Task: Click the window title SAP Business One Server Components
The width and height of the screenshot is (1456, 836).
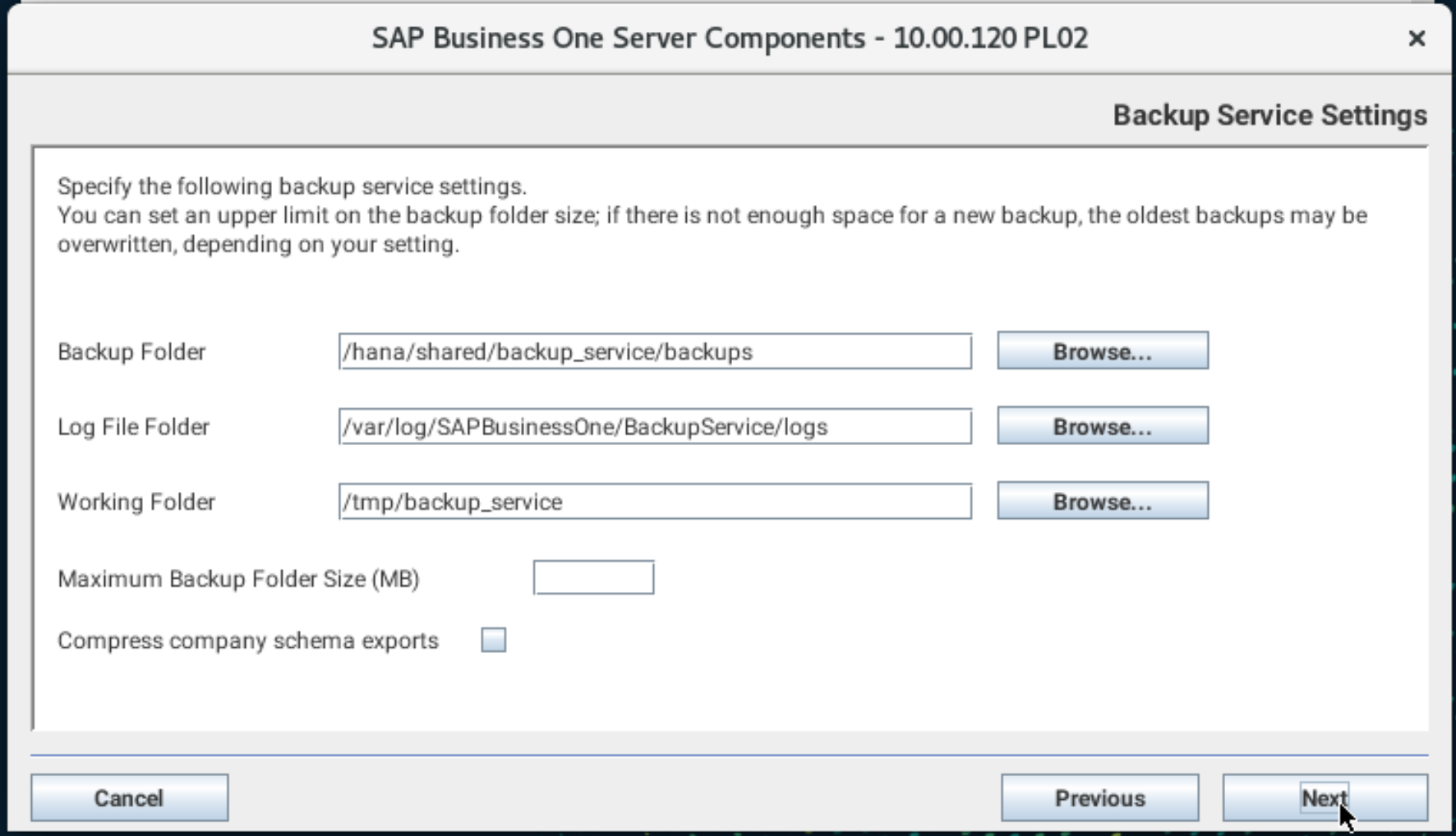Action: [730, 38]
